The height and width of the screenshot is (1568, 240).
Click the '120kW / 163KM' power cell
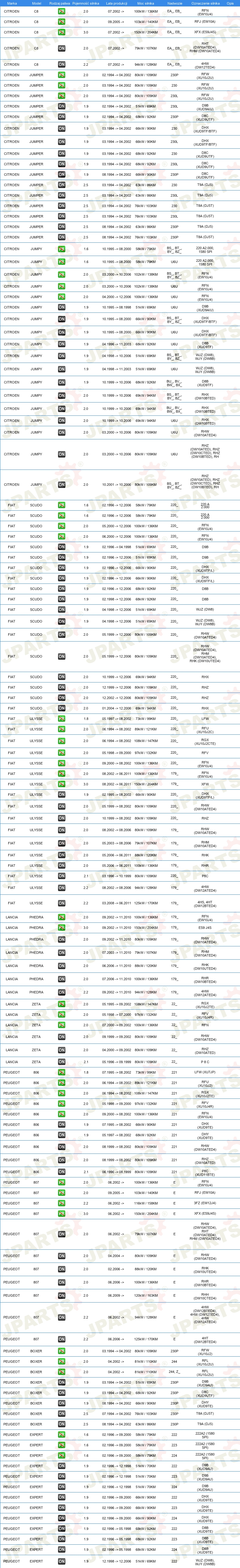click(146, 1295)
